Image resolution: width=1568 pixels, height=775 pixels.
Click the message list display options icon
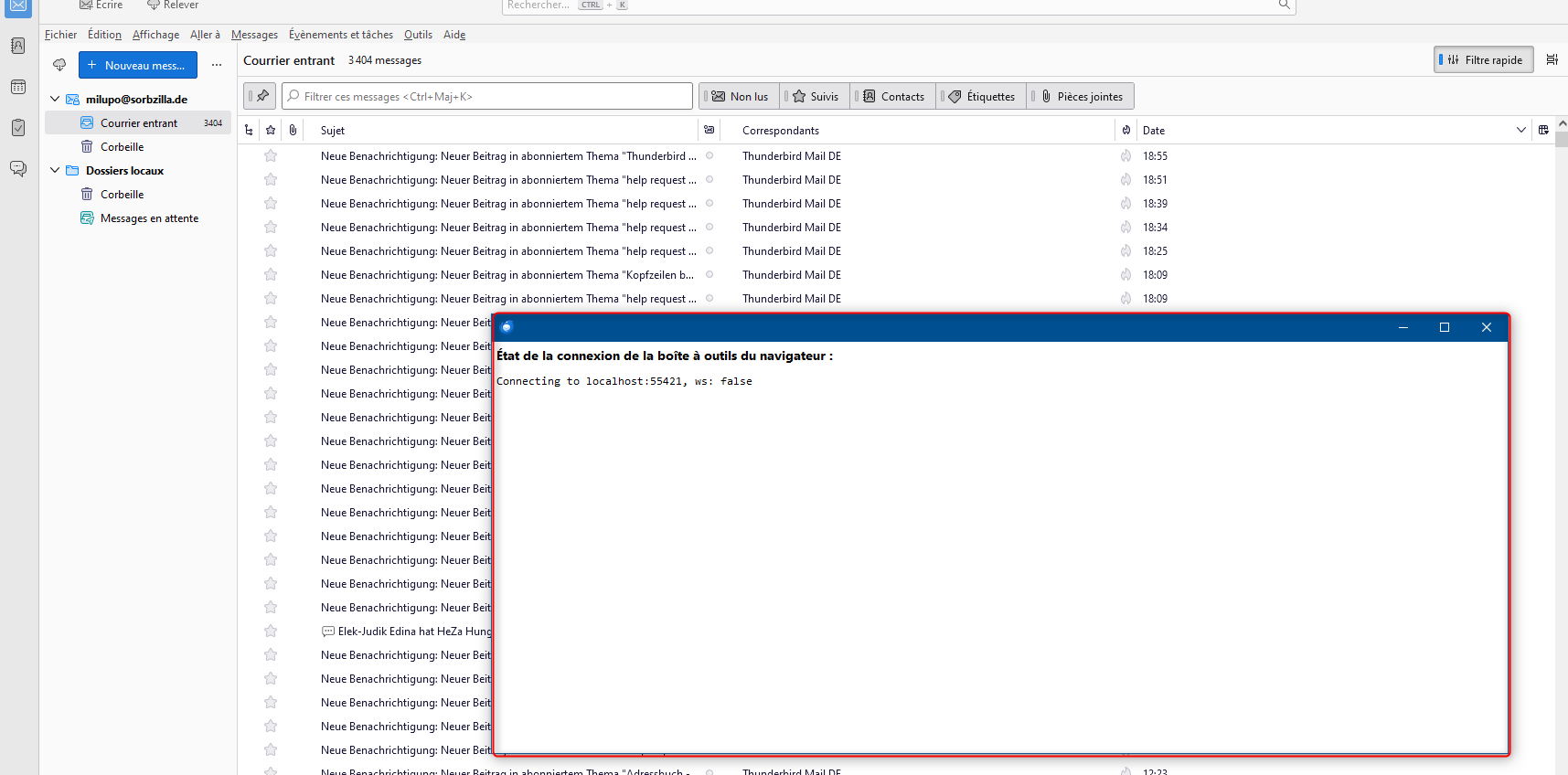tap(1552, 59)
